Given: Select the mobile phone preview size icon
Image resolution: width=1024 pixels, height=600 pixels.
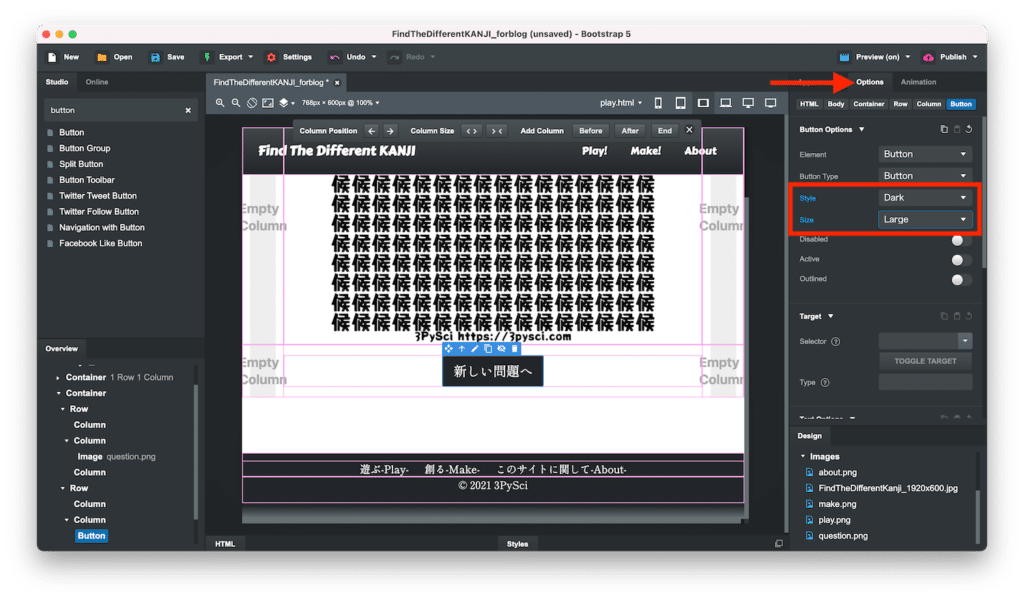Looking at the screenshot, I should point(658,103).
